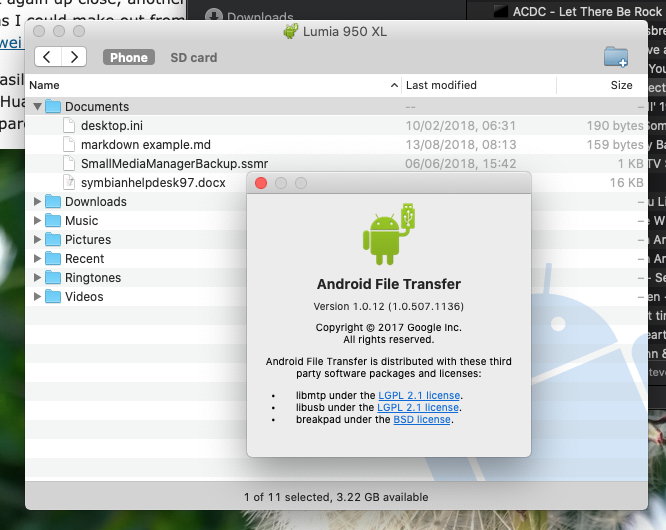Click the Android icon in the Lumia 950 XL title bar
Viewport: 666px width, 530px height.
[x=291, y=31]
